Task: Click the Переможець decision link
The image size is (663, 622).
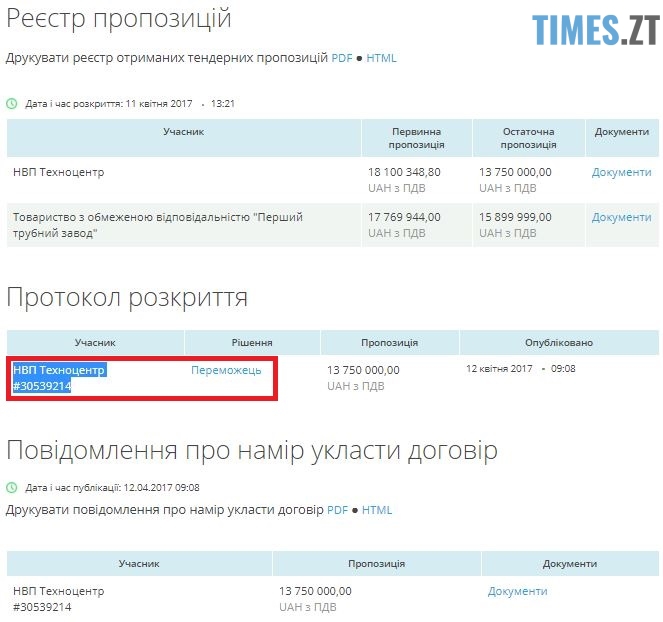Action: coord(226,370)
